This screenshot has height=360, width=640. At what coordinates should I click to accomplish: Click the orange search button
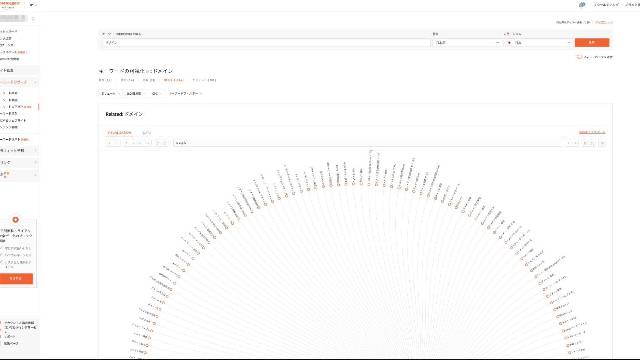[592, 42]
